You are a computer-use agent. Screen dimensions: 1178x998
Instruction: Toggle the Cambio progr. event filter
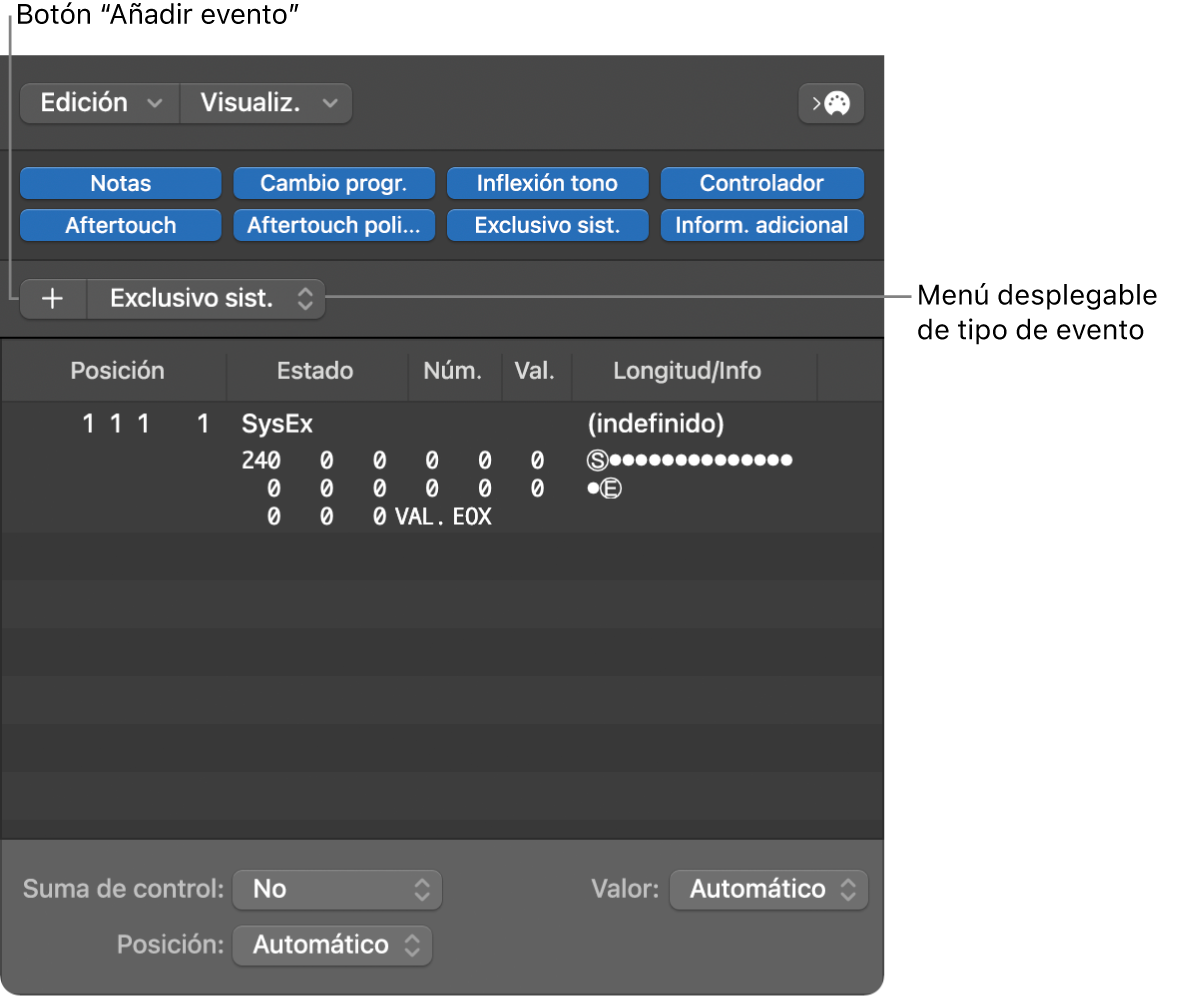coord(334,183)
